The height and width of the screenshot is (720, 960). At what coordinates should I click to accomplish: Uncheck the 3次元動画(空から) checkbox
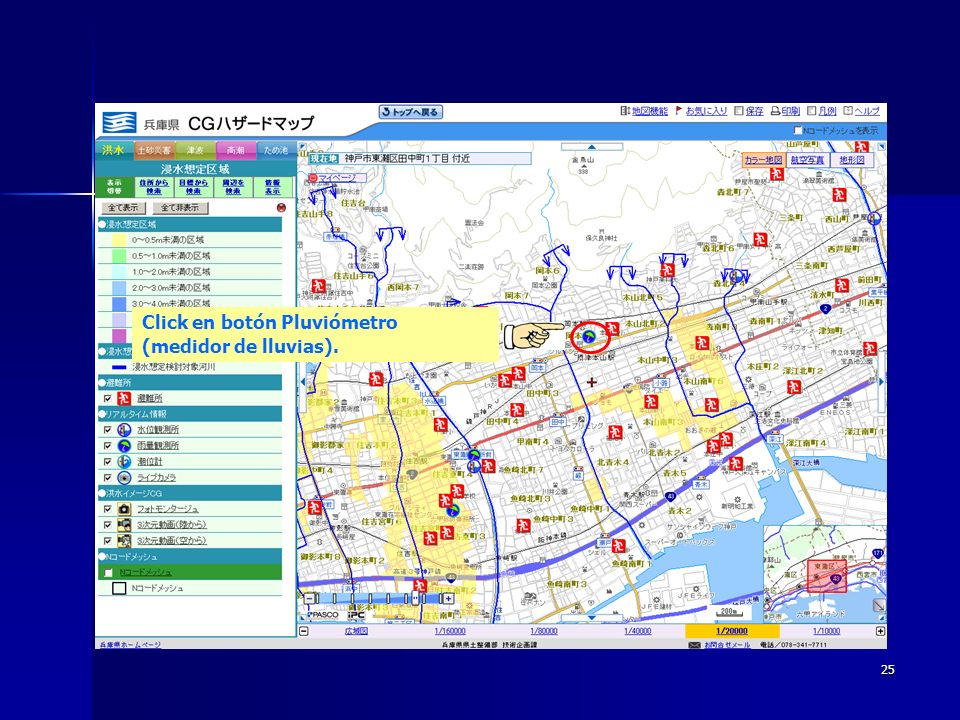tap(108, 541)
